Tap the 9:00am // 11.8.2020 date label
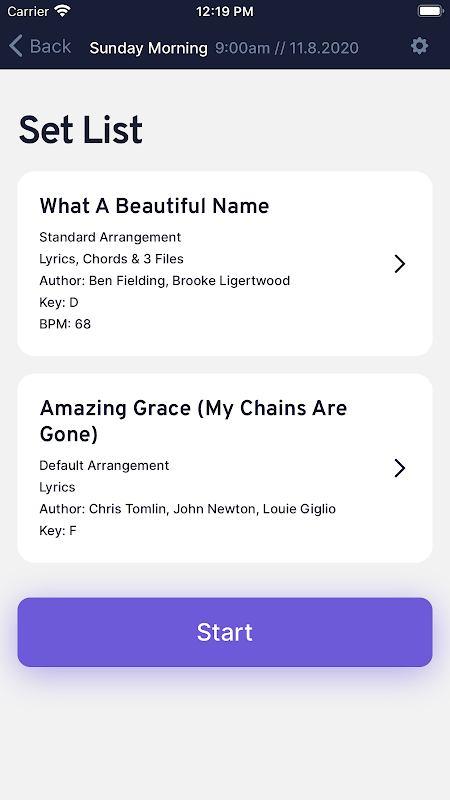The width and height of the screenshot is (450, 800). pos(287,48)
